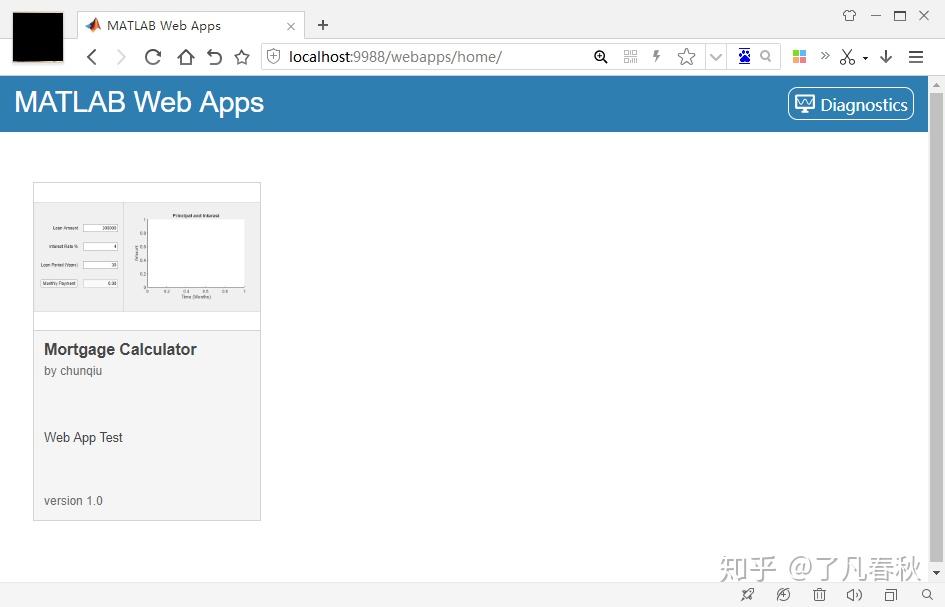The height and width of the screenshot is (607, 945).
Task: Expand the address bar dropdown chevron
Action: tap(715, 57)
